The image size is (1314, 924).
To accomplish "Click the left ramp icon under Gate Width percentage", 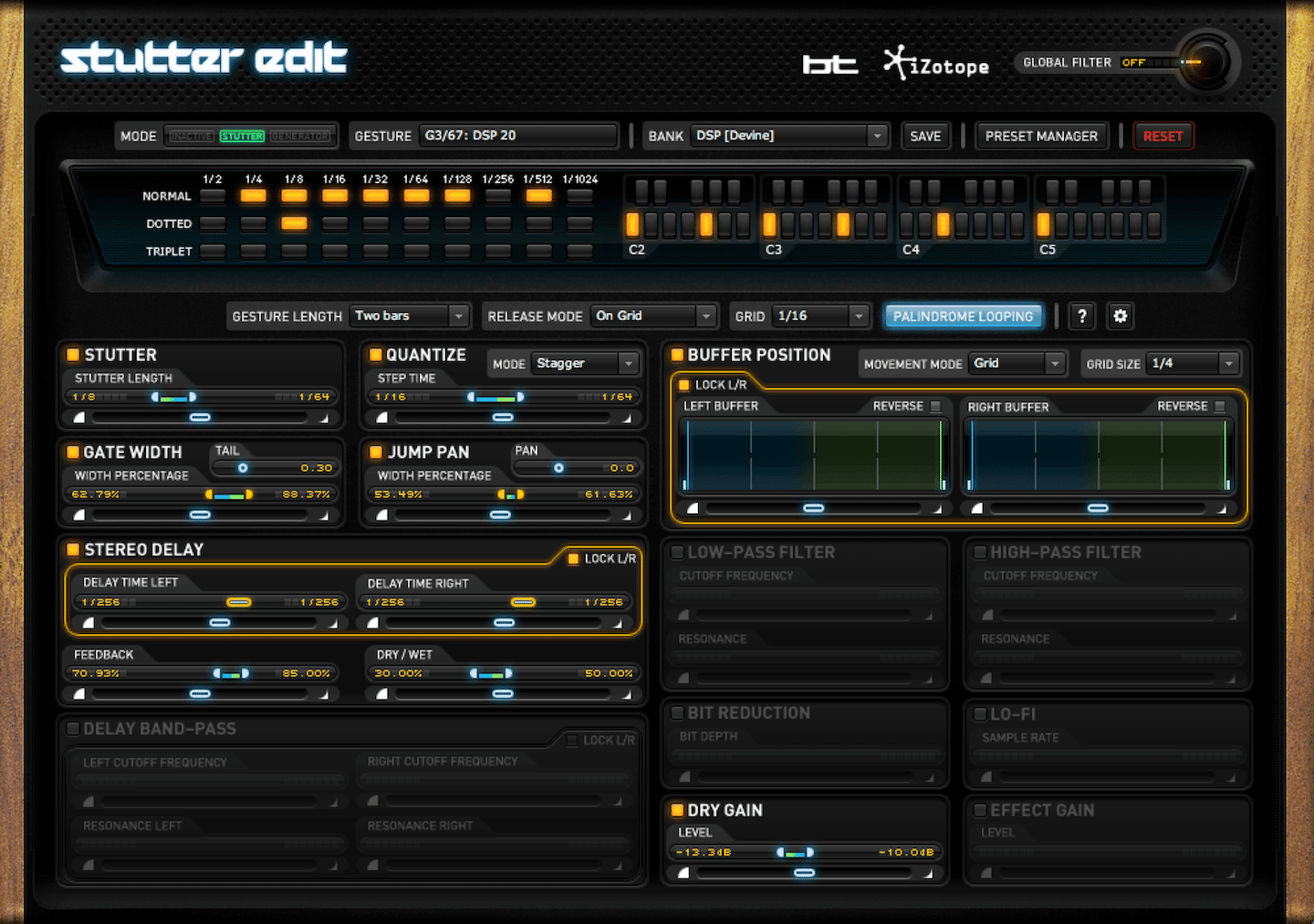I will tap(79, 515).
